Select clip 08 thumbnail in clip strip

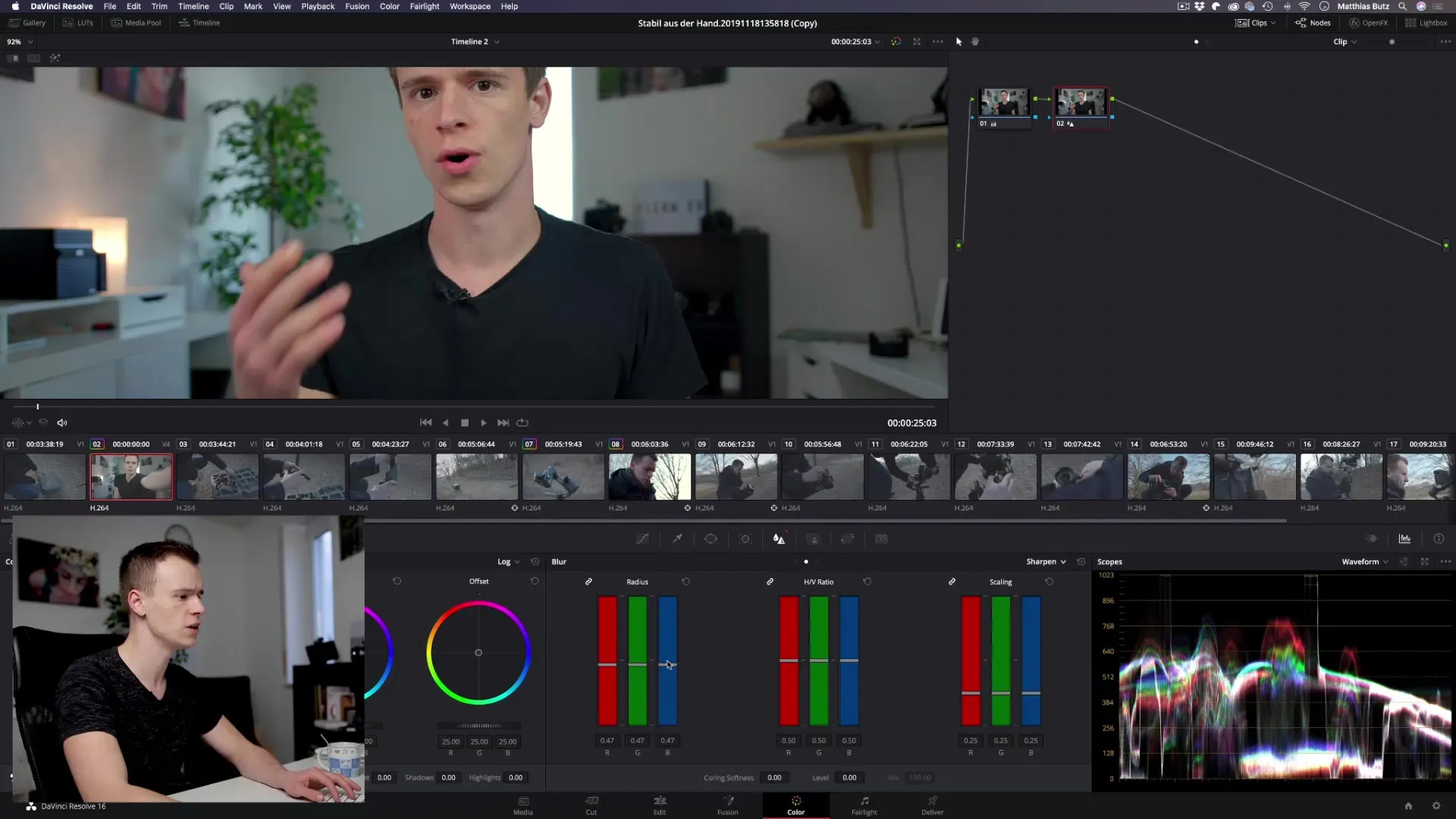[650, 477]
